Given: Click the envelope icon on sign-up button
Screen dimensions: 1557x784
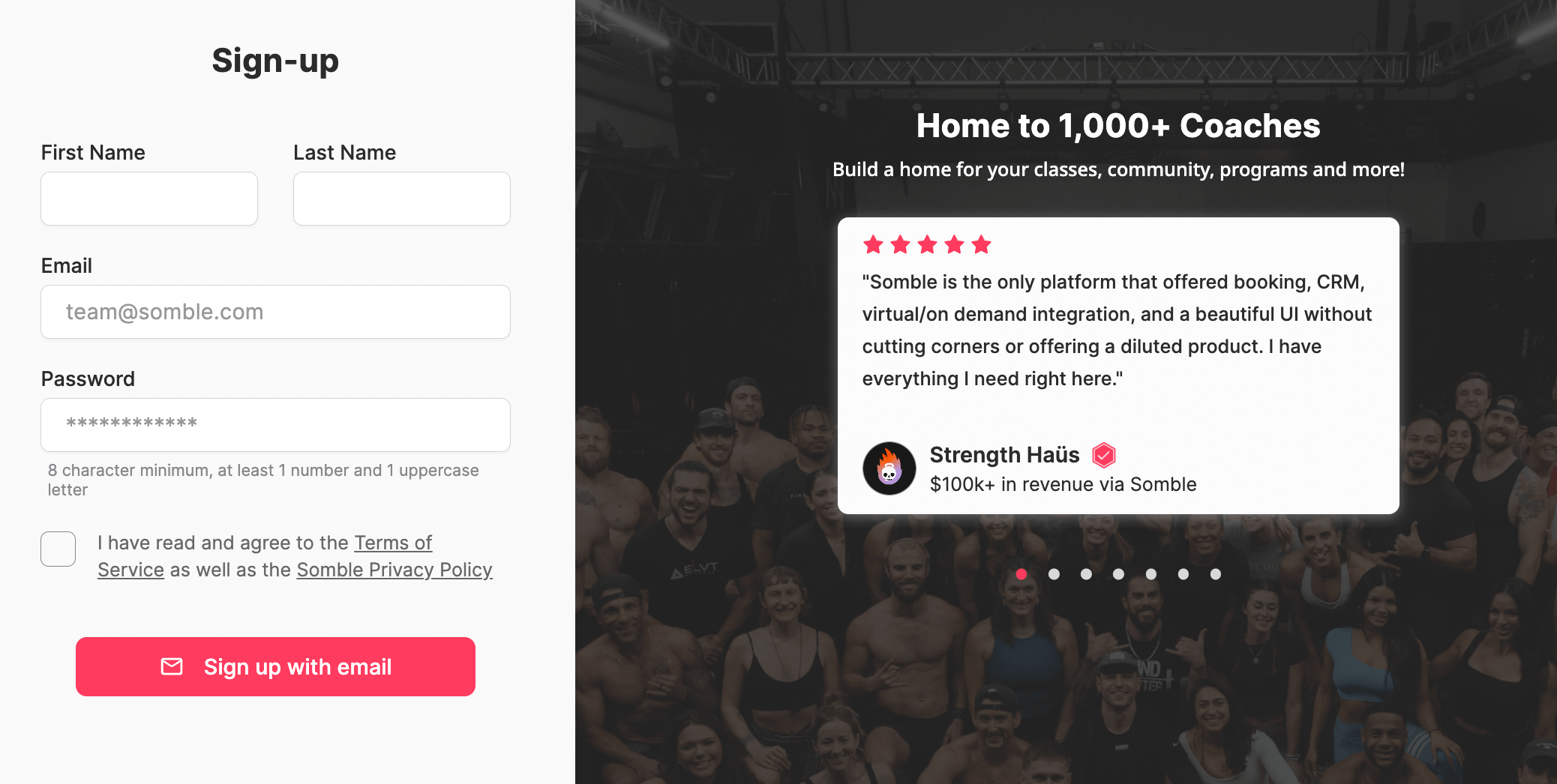Looking at the screenshot, I should point(172,666).
